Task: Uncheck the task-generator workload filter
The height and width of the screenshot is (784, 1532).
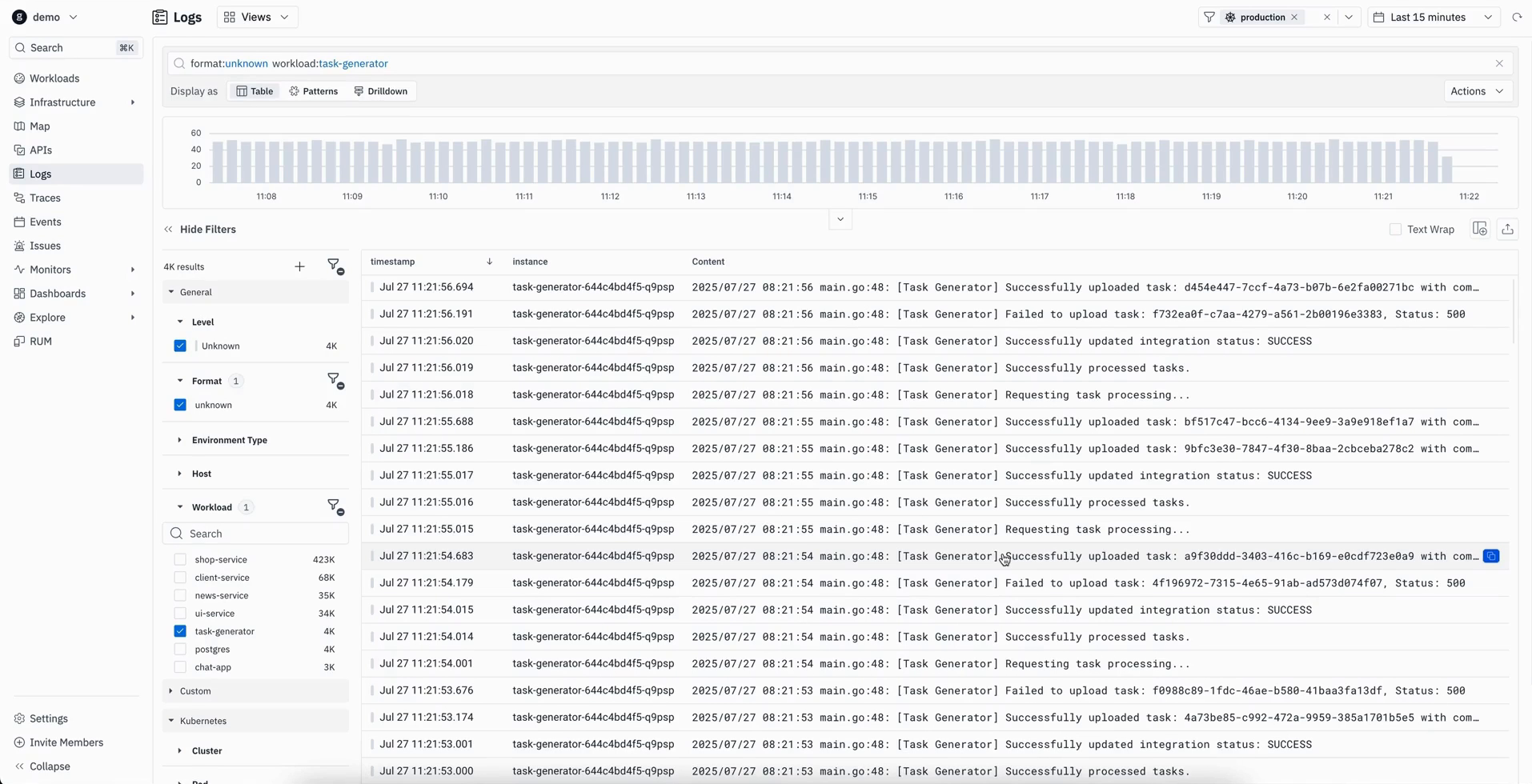Action: (x=179, y=631)
